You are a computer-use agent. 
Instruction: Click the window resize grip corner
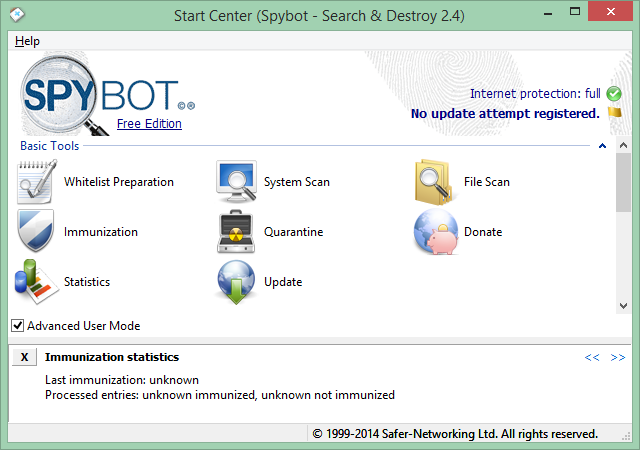click(626, 437)
